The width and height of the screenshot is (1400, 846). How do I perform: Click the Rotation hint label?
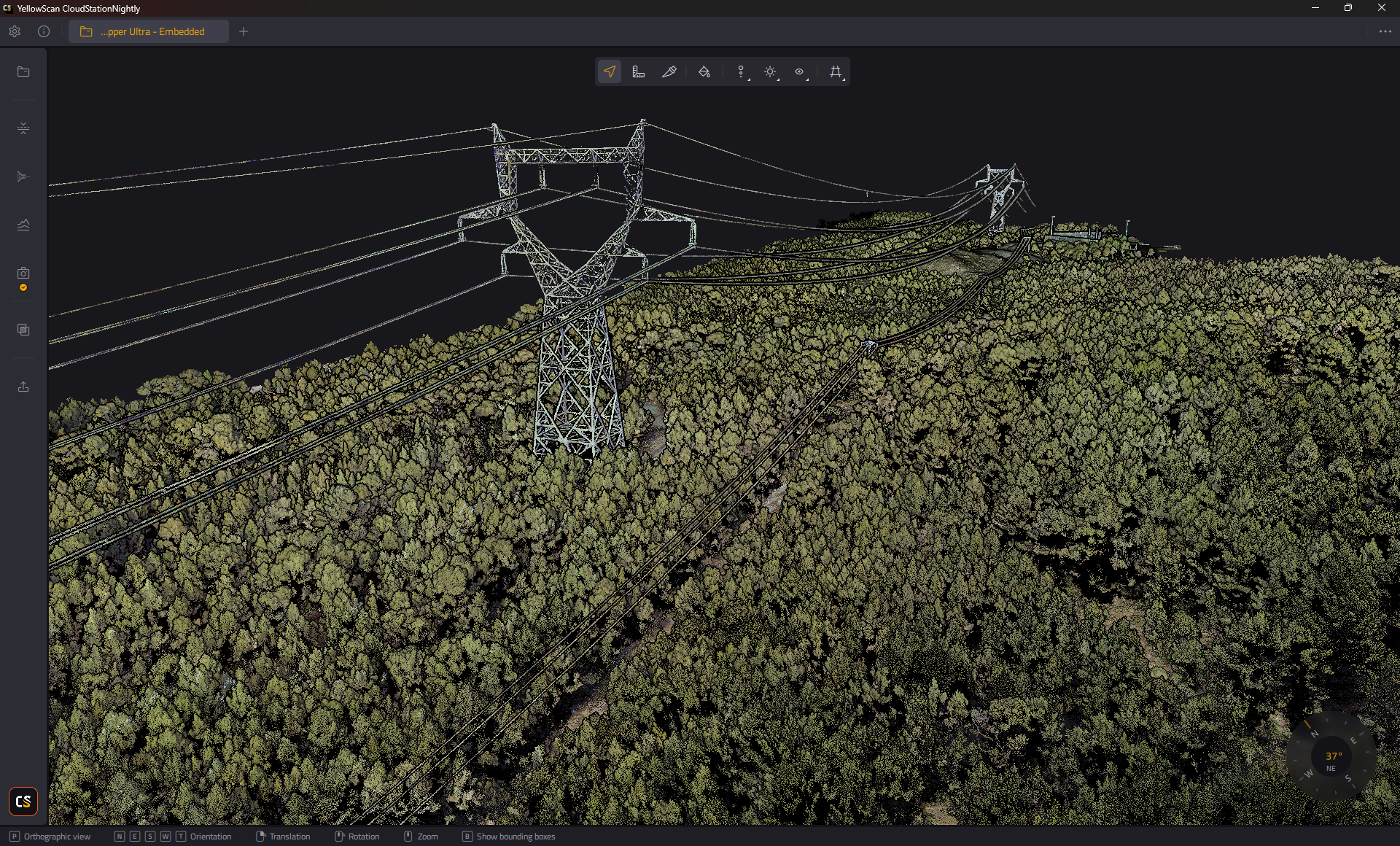pyautogui.click(x=364, y=837)
